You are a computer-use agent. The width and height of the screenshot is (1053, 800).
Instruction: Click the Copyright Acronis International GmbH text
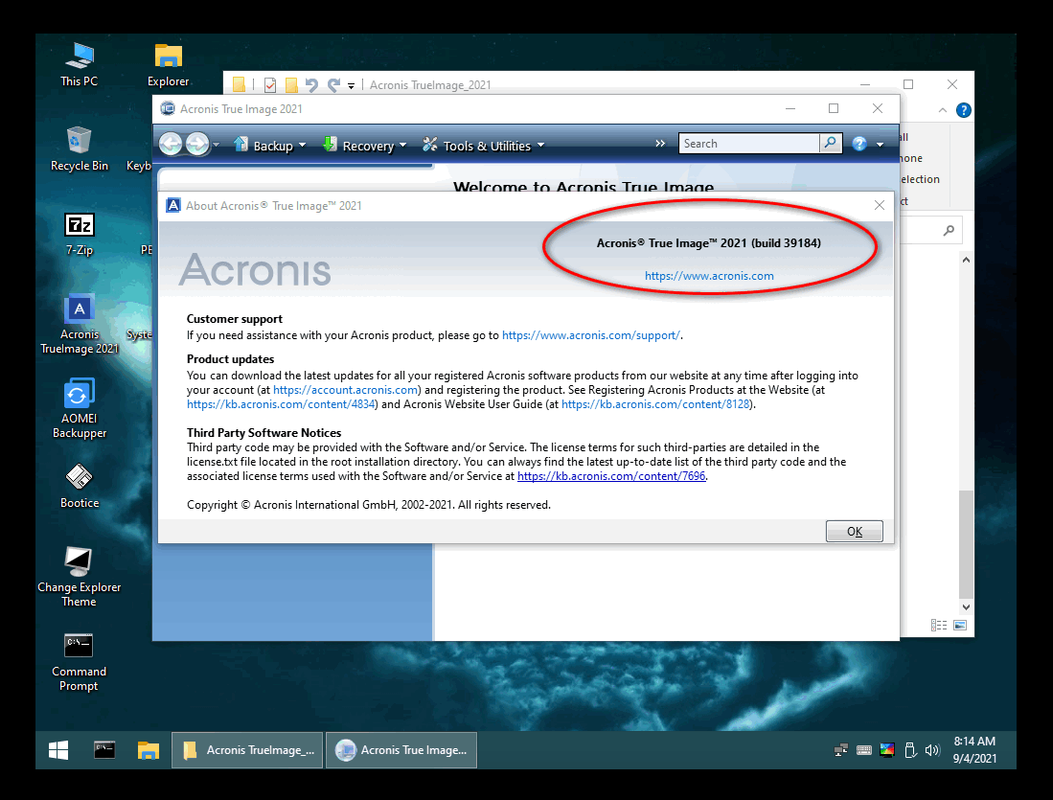point(368,505)
